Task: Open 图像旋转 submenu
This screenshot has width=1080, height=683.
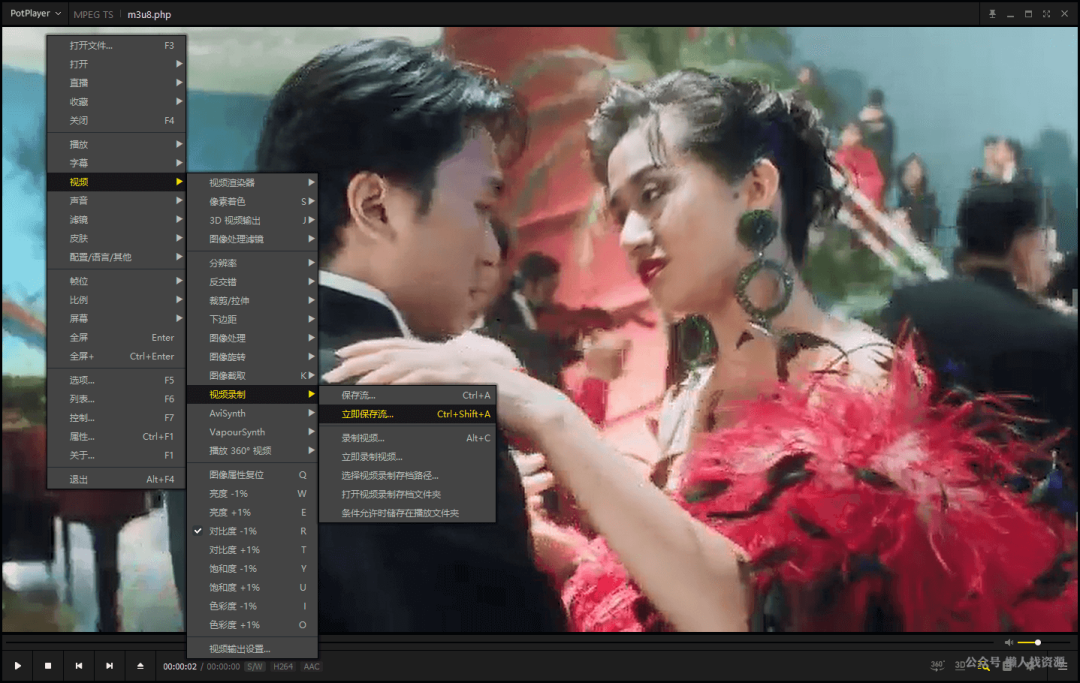Action: coord(252,357)
